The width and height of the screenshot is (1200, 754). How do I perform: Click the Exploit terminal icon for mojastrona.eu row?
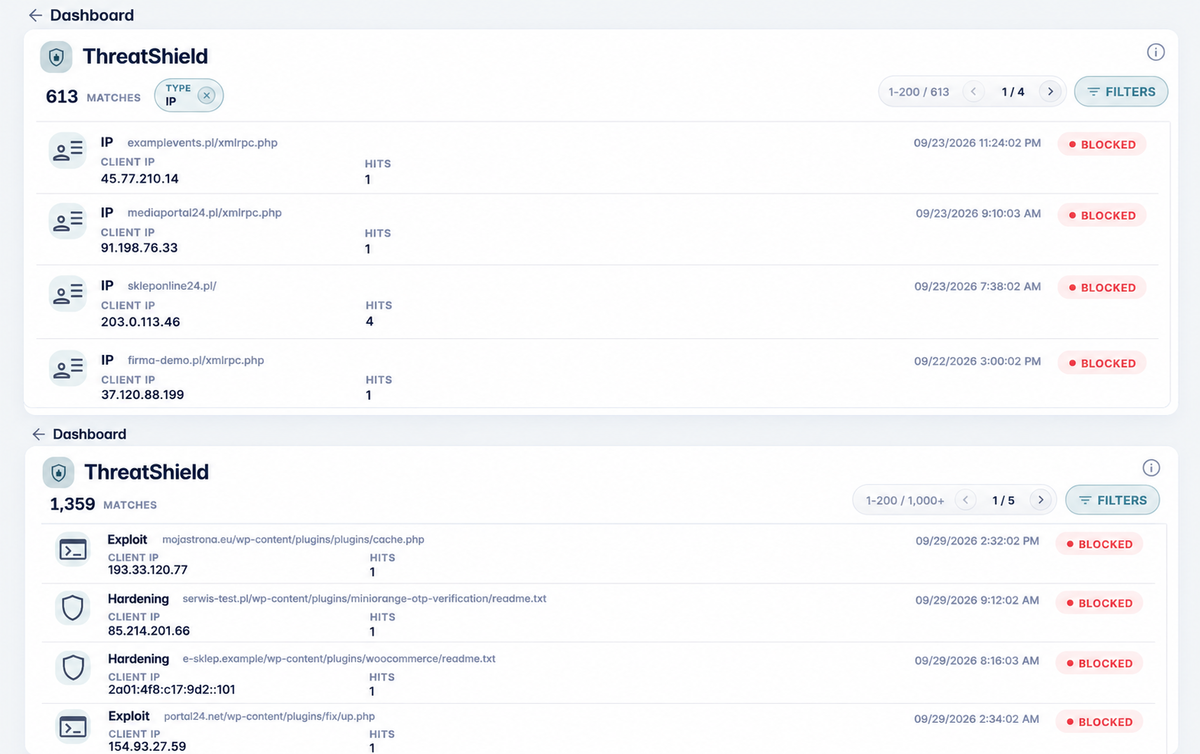(73, 549)
